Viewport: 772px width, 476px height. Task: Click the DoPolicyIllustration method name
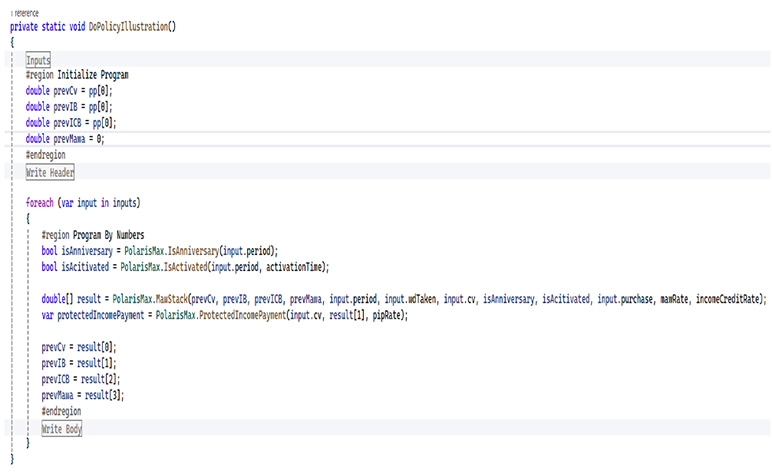click(x=127, y=27)
